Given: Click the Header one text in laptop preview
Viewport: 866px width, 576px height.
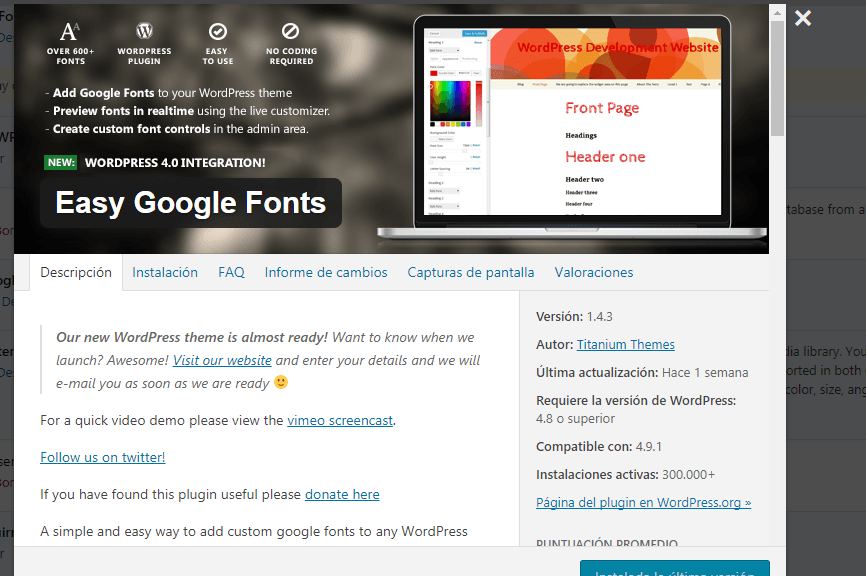Looking at the screenshot, I should coord(605,157).
